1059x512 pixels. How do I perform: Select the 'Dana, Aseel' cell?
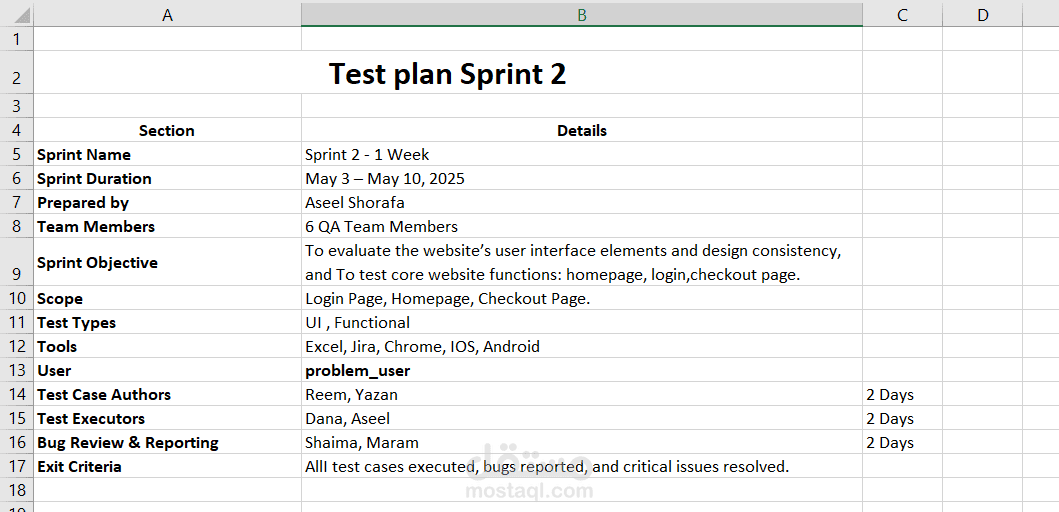pos(582,418)
